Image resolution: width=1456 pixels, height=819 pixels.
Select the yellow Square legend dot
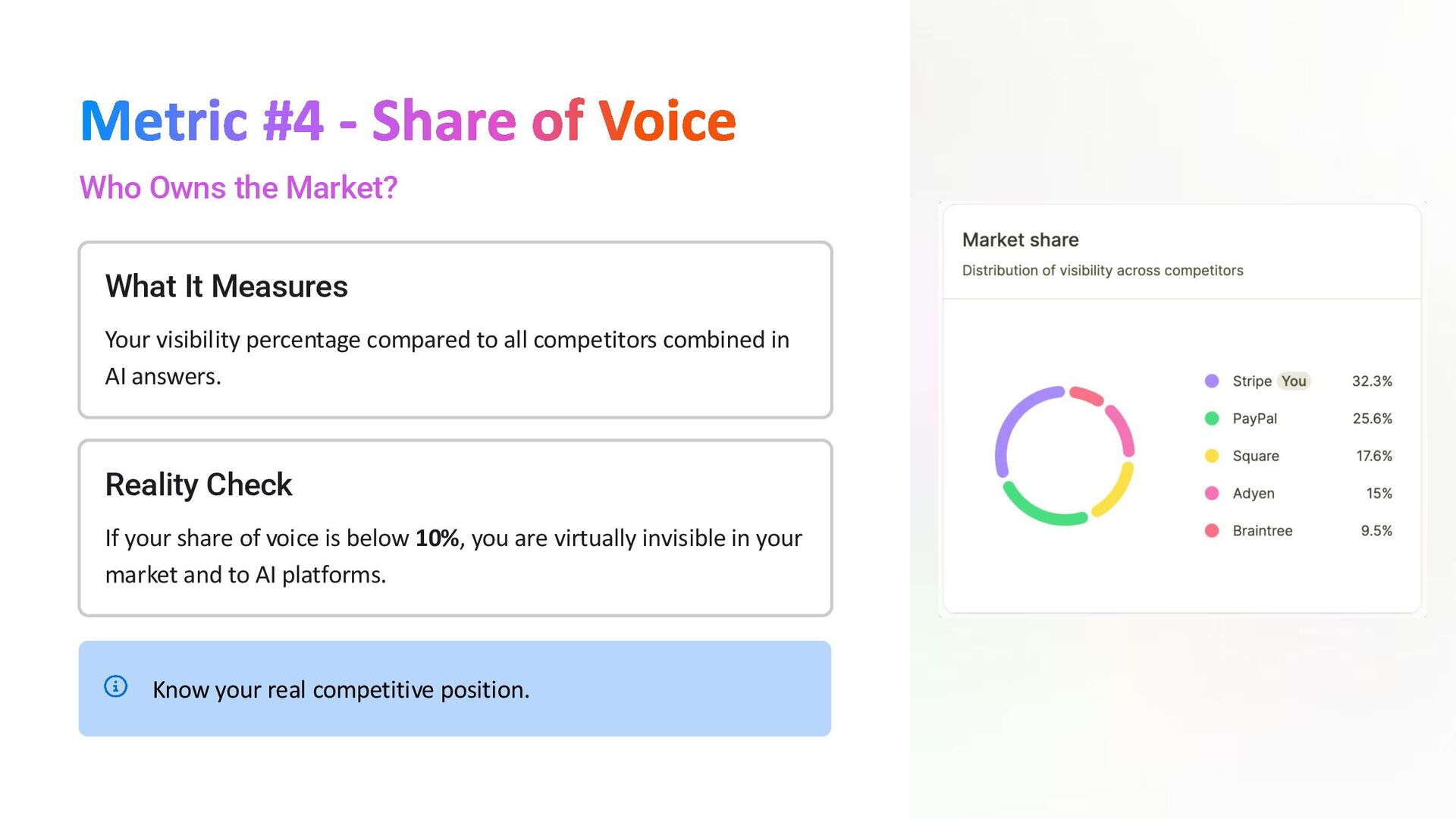[x=1212, y=456]
